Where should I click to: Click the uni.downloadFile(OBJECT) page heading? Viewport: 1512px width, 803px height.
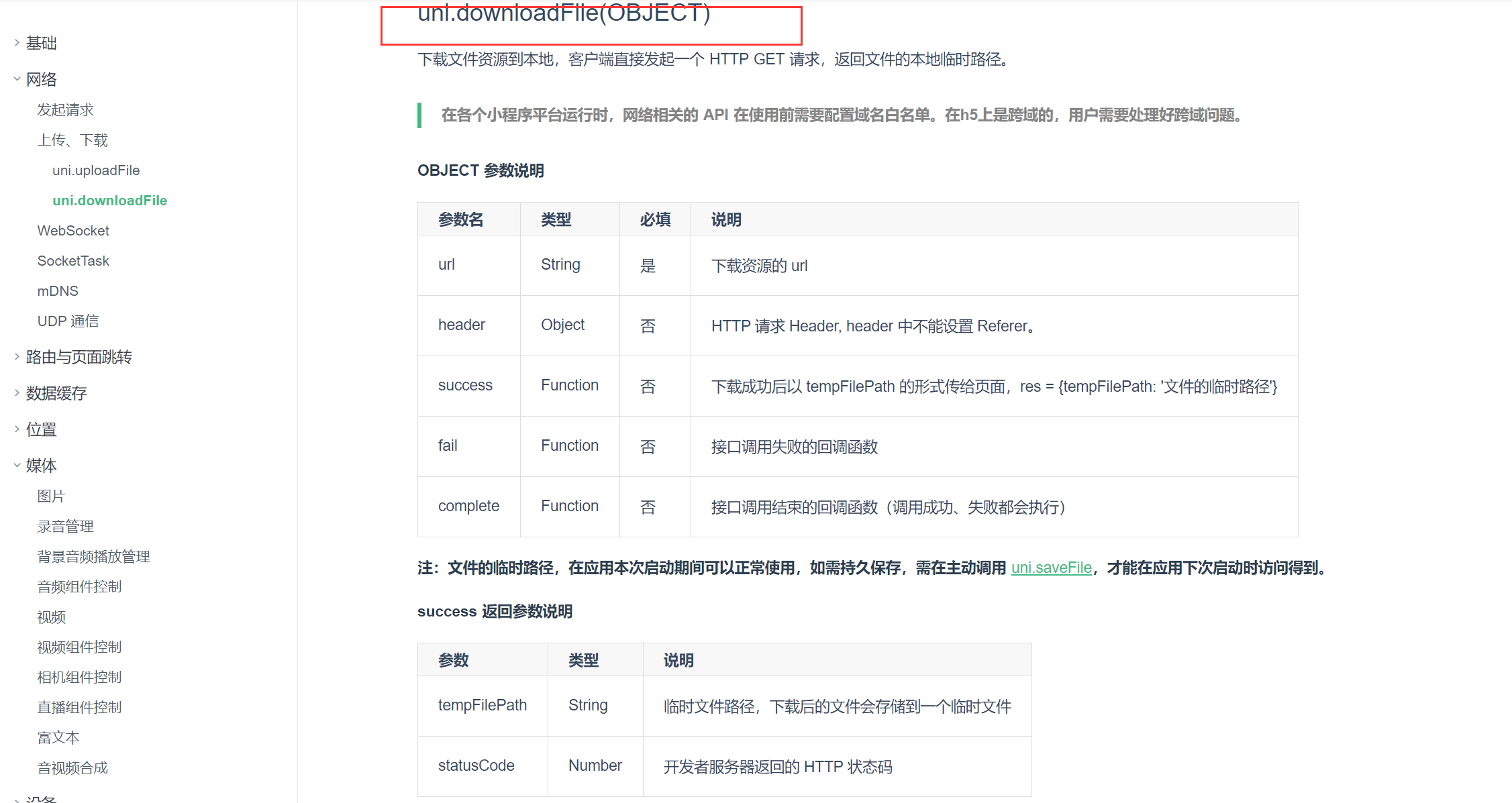point(564,13)
